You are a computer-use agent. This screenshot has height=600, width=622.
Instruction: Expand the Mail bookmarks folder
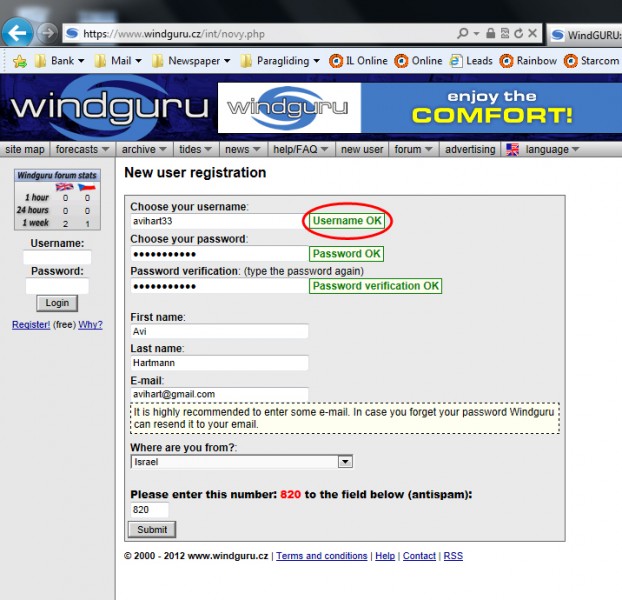pos(118,61)
